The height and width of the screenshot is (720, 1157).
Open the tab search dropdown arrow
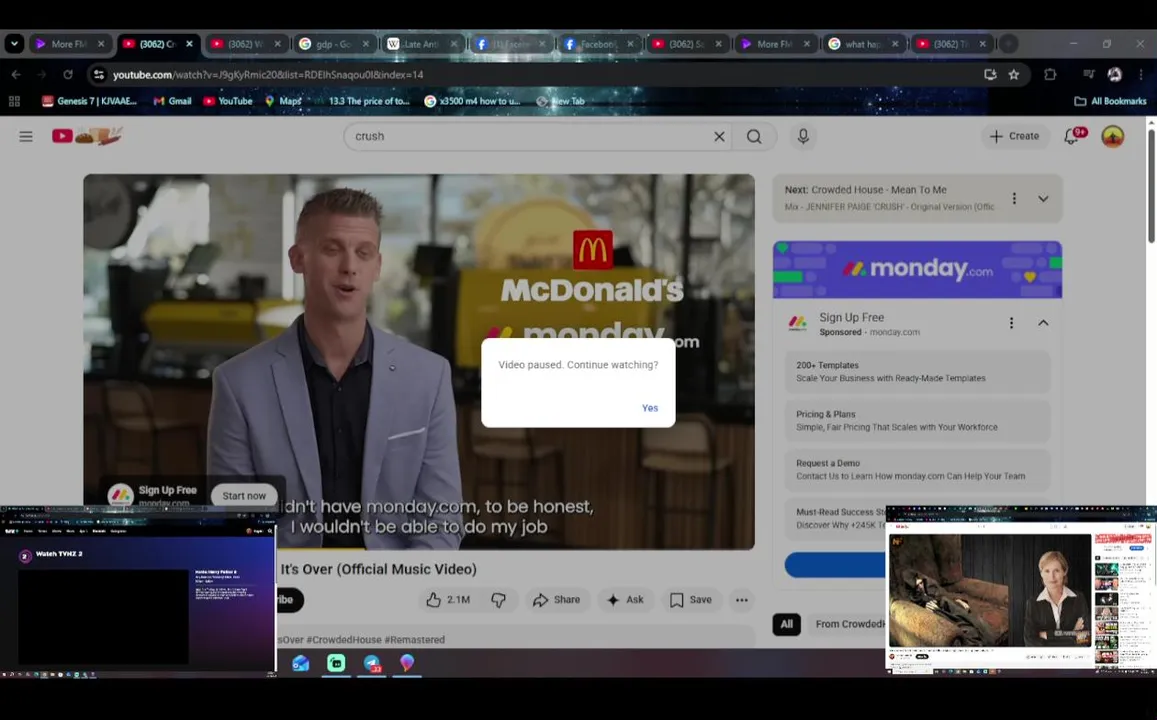14,44
